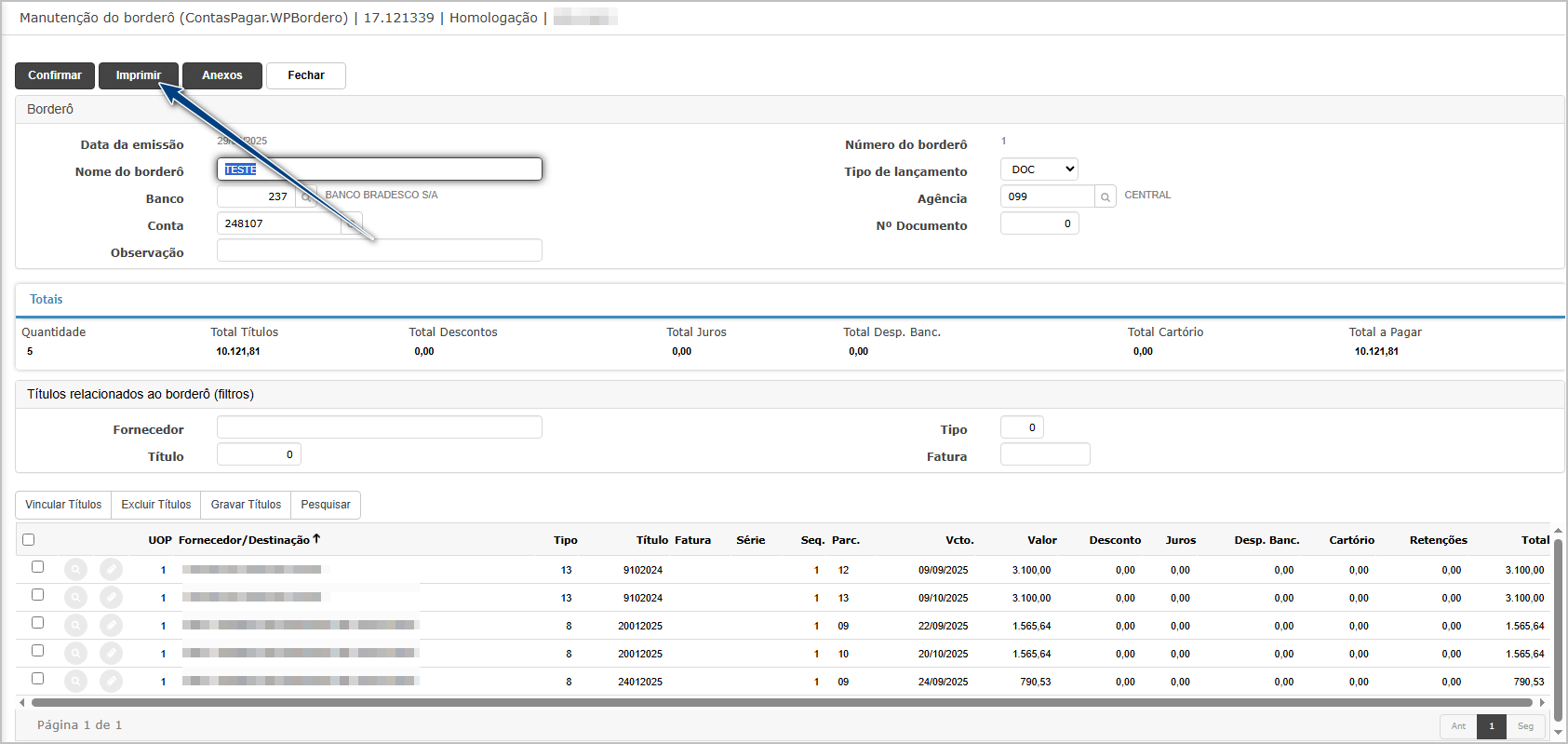The height and width of the screenshot is (744, 1568).
Task: Select the Excluir Títulos tab
Action: [156, 505]
